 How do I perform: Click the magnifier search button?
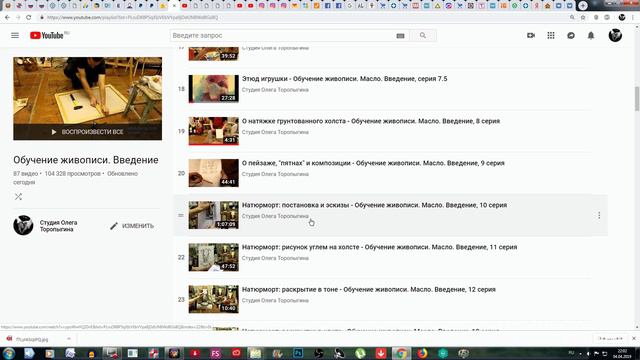point(423,36)
